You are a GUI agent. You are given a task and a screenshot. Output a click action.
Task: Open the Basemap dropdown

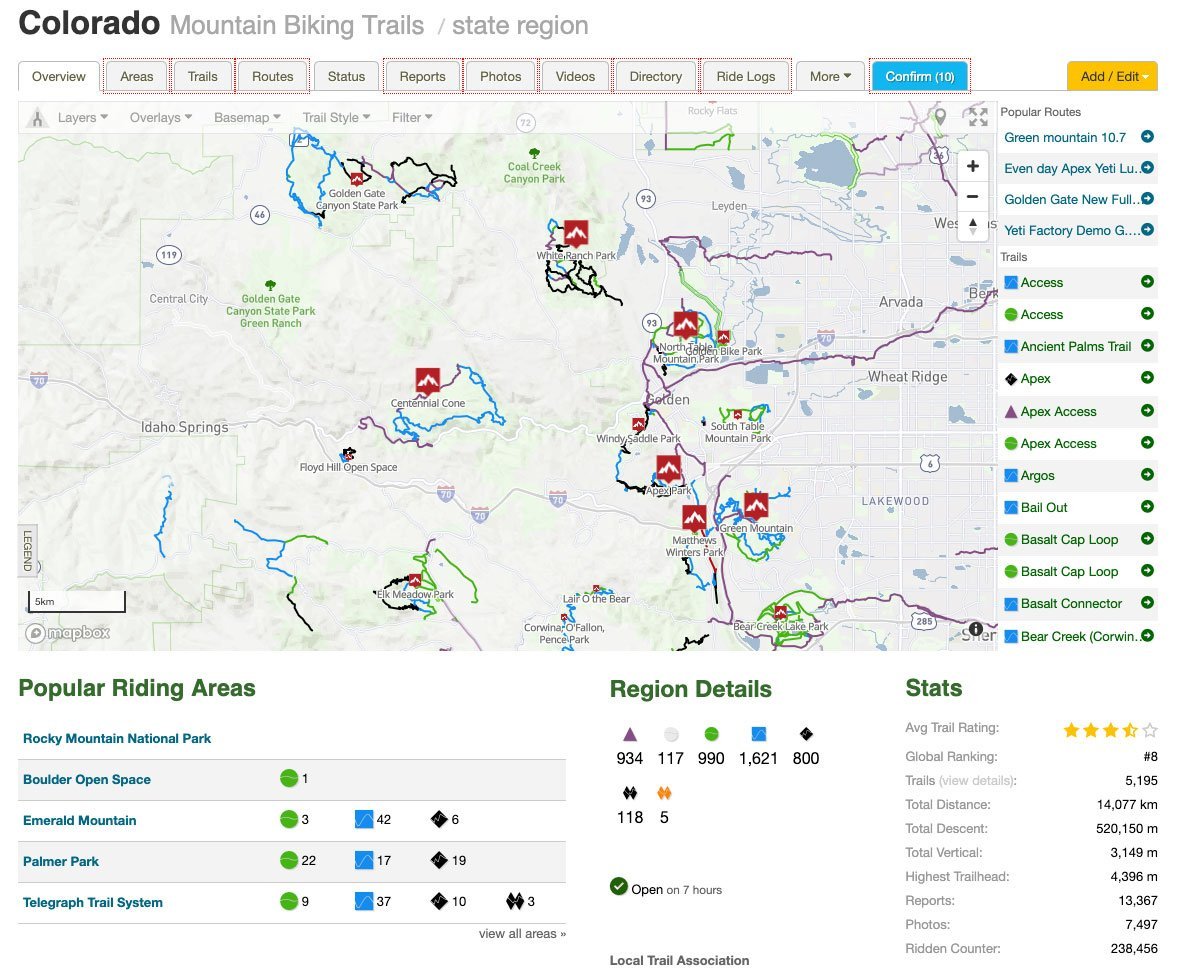click(x=248, y=117)
